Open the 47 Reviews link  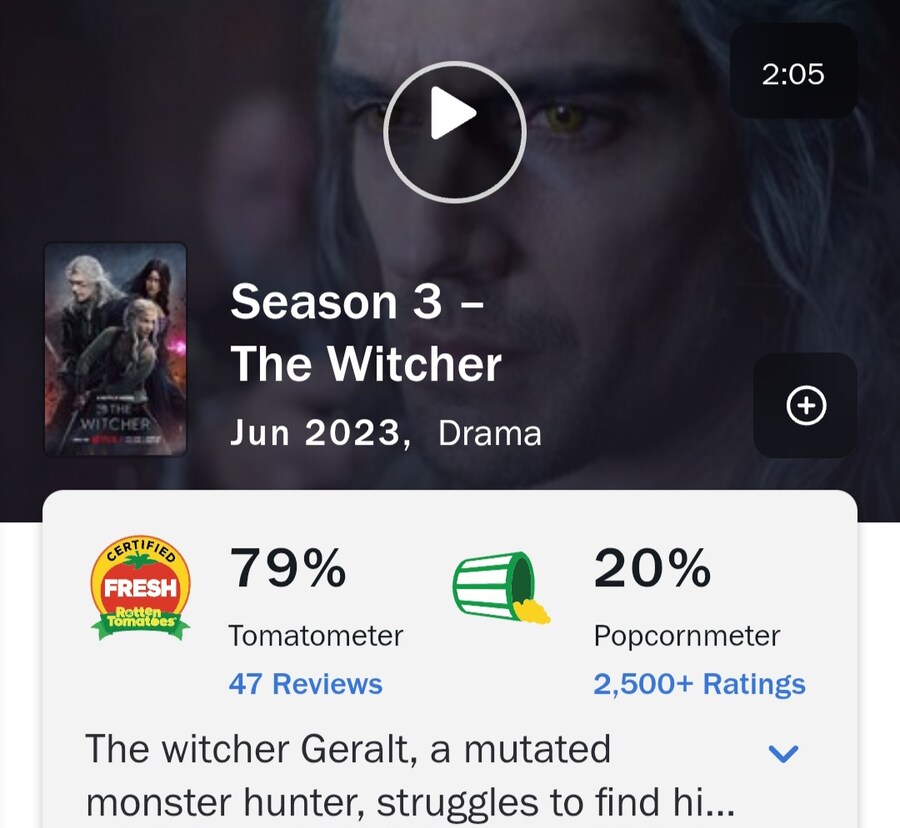tap(305, 684)
